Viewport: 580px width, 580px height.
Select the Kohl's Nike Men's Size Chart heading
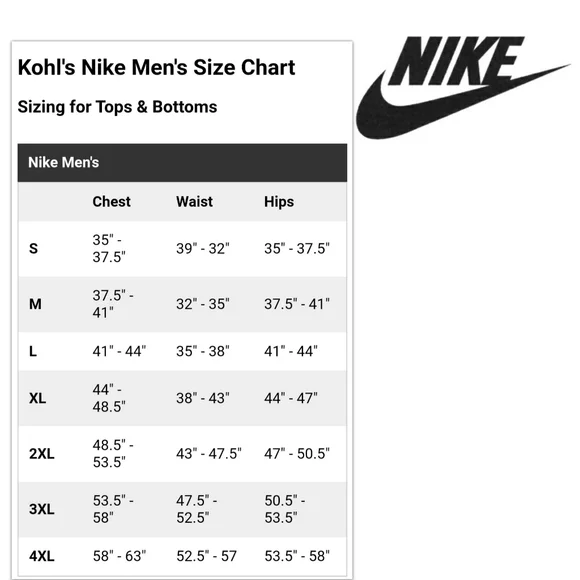tap(156, 67)
